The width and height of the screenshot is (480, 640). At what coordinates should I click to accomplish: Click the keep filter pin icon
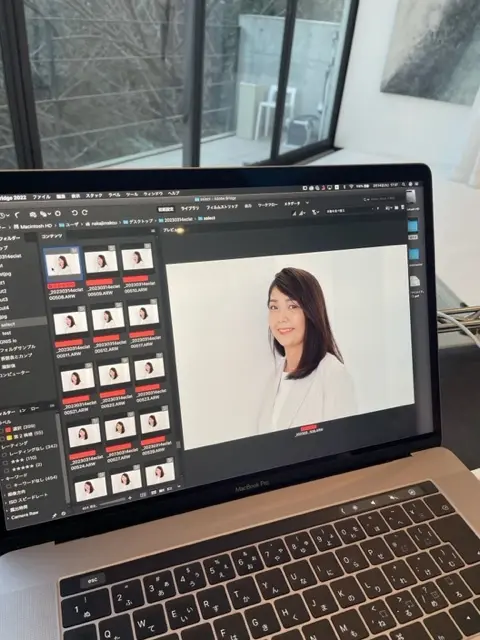(54, 516)
